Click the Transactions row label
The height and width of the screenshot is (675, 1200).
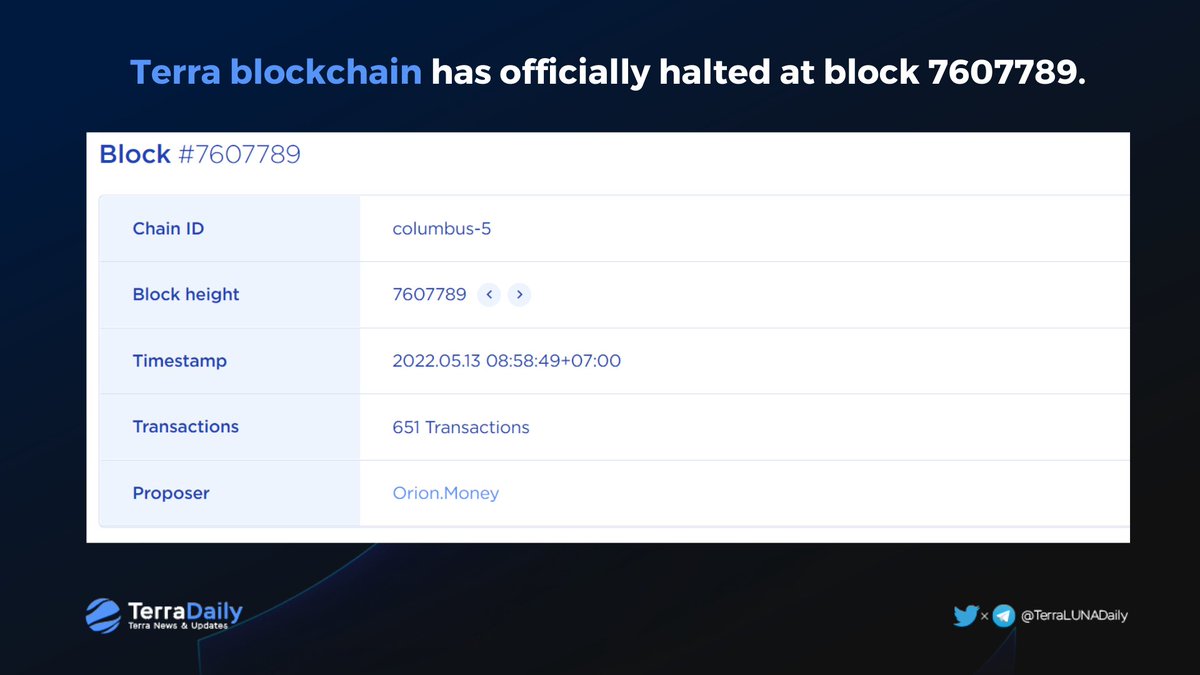point(186,427)
